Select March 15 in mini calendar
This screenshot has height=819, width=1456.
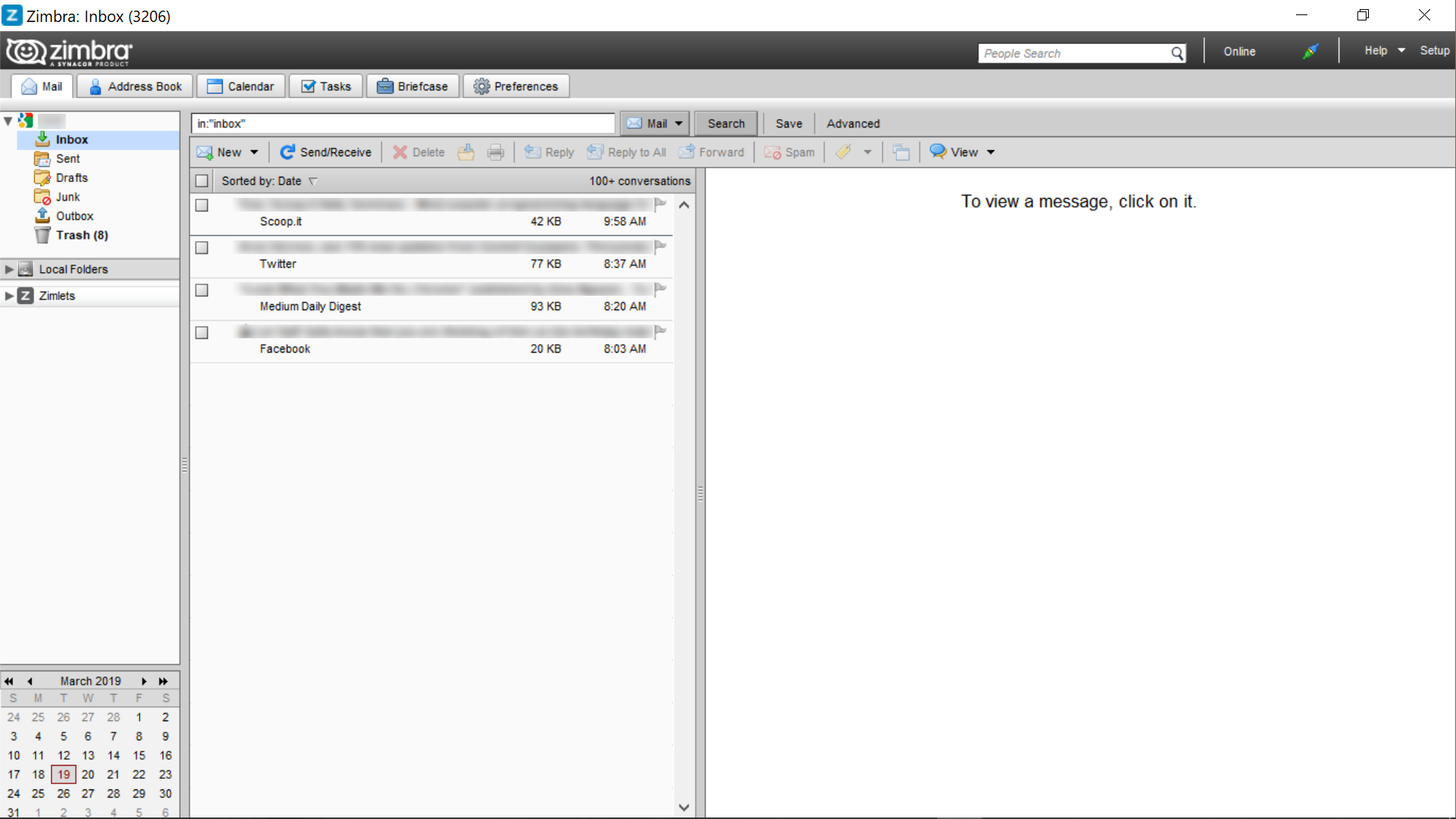pyautogui.click(x=139, y=755)
